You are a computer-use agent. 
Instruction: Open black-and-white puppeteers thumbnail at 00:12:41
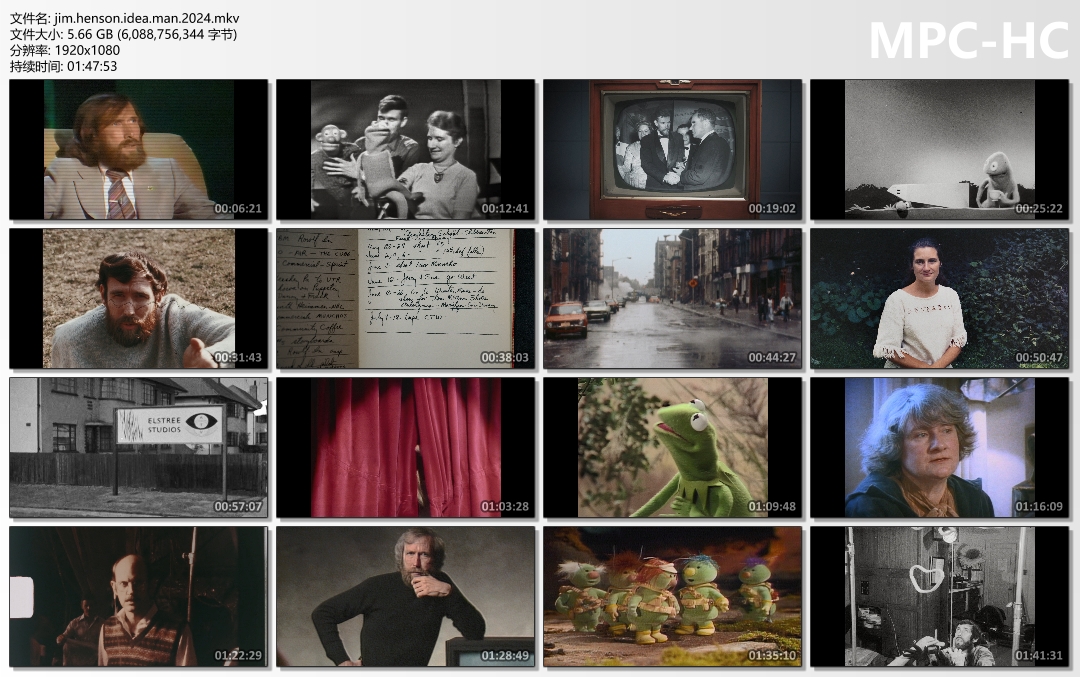point(405,150)
